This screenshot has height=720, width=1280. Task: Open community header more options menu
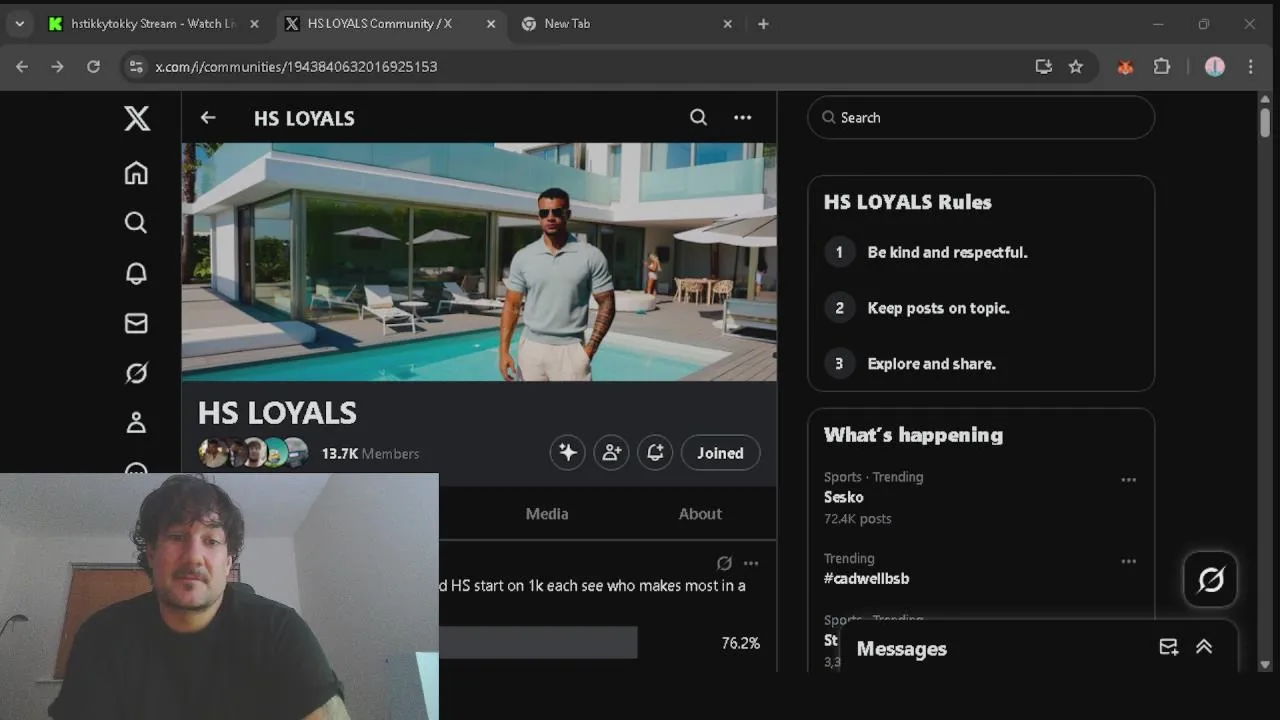(x=742, y=118)
